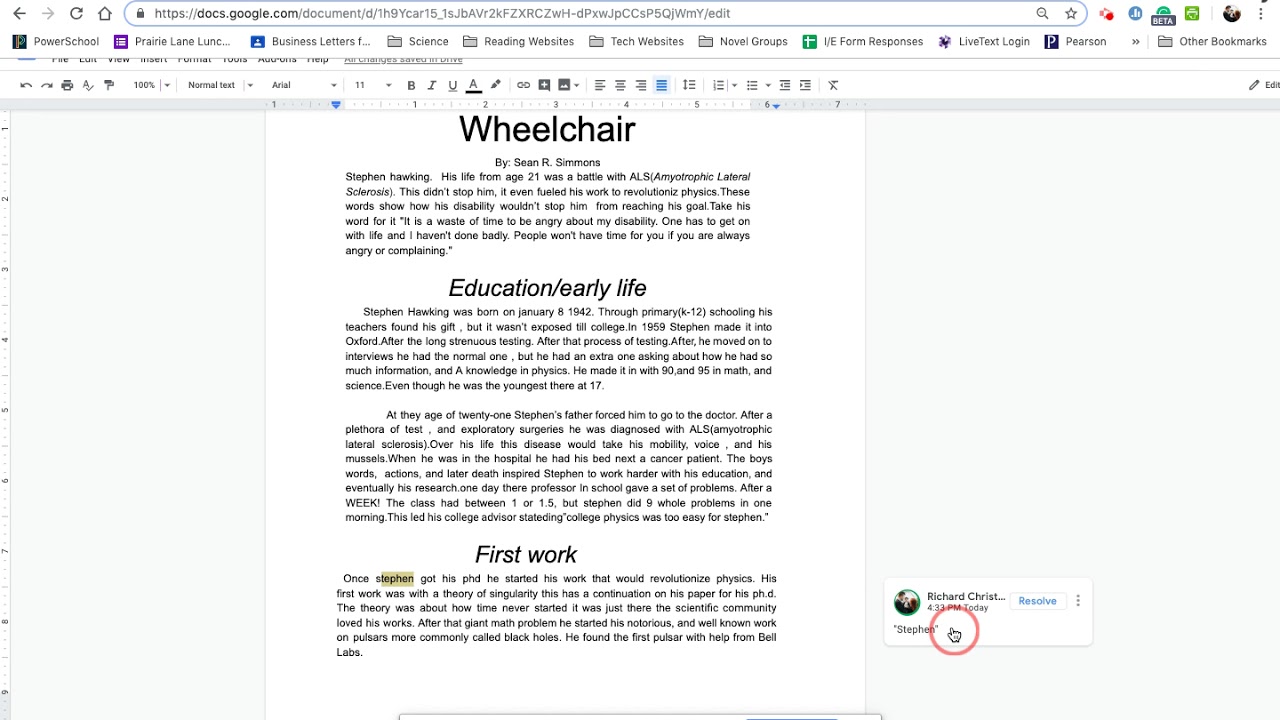Print the document
The image size is (1280, 720).
click(67, 85)
